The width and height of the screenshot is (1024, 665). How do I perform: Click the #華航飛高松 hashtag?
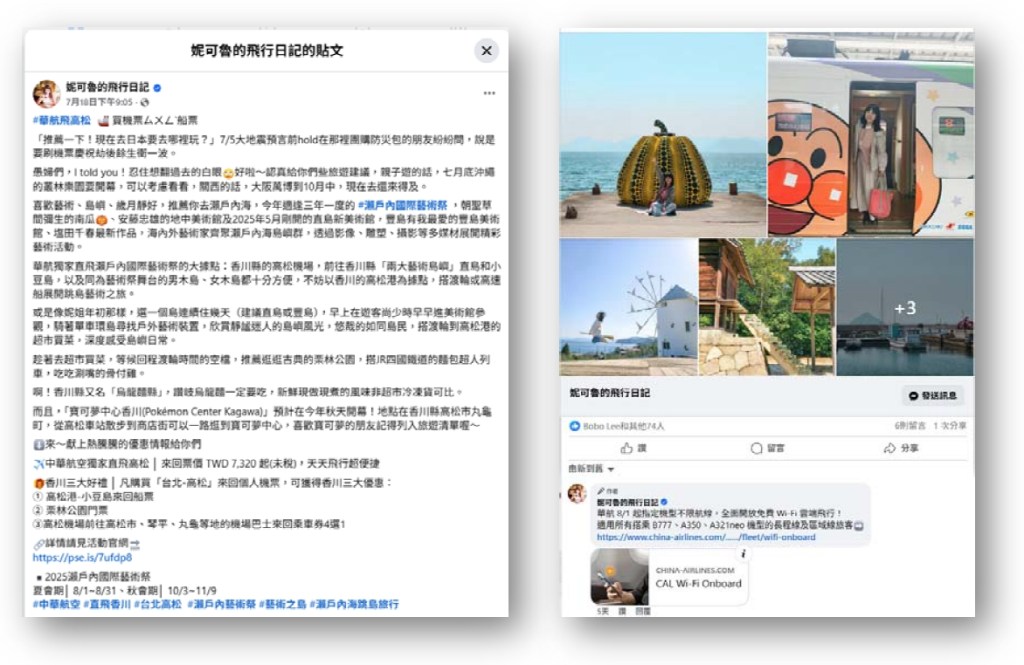click(65, 120)
